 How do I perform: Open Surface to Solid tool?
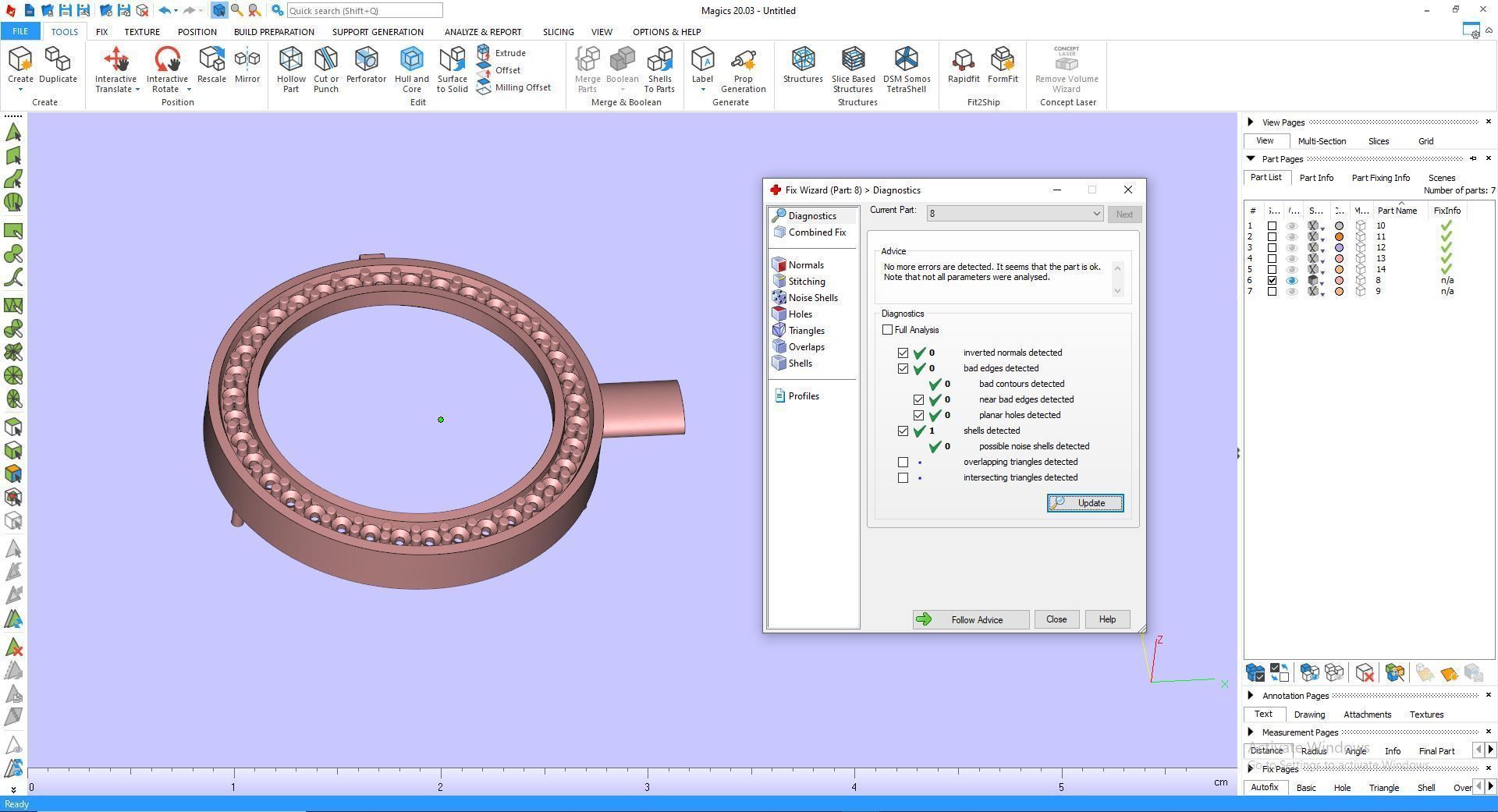point(452,69)
